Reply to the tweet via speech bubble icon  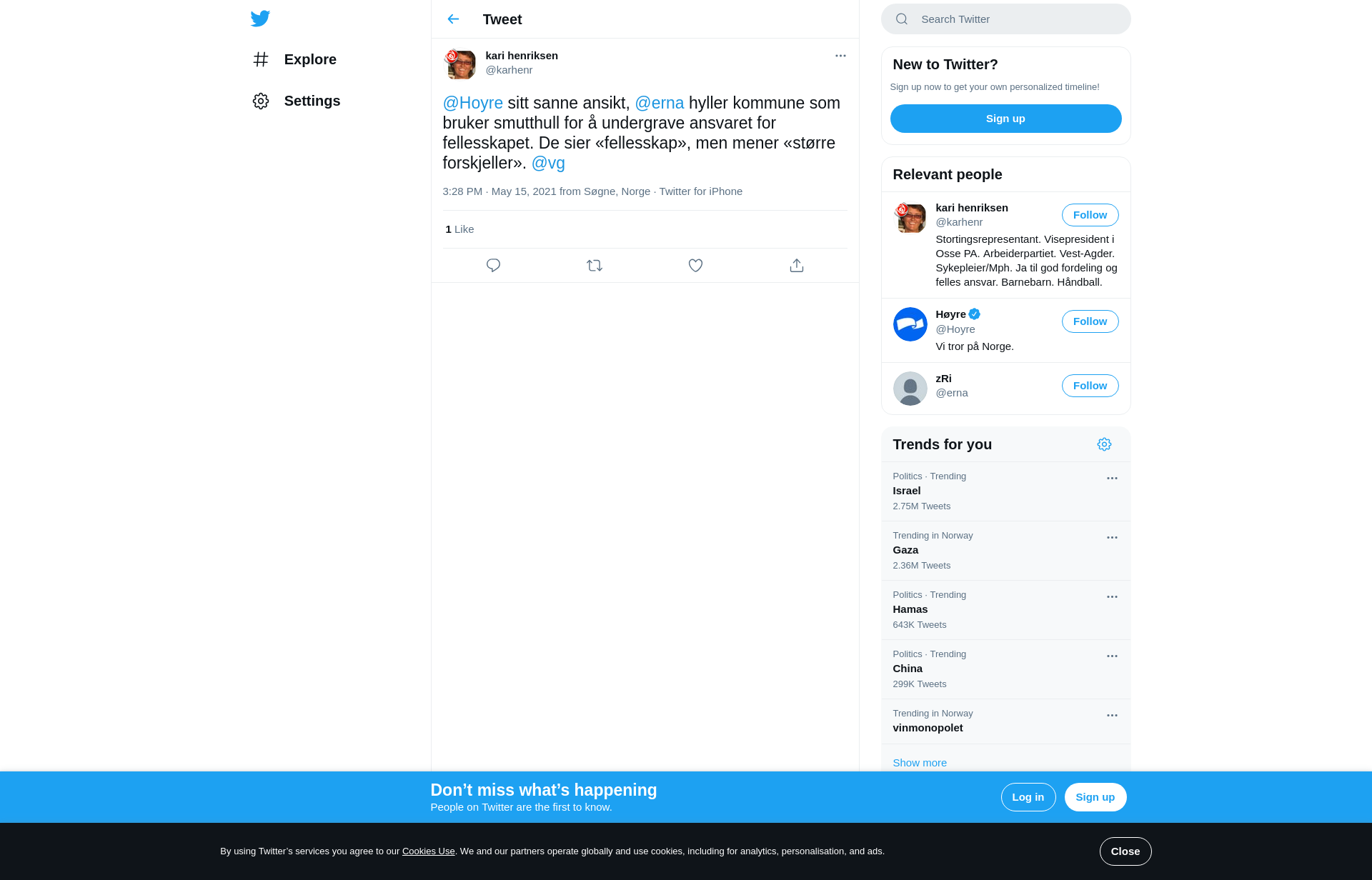[x=493, y=266]
